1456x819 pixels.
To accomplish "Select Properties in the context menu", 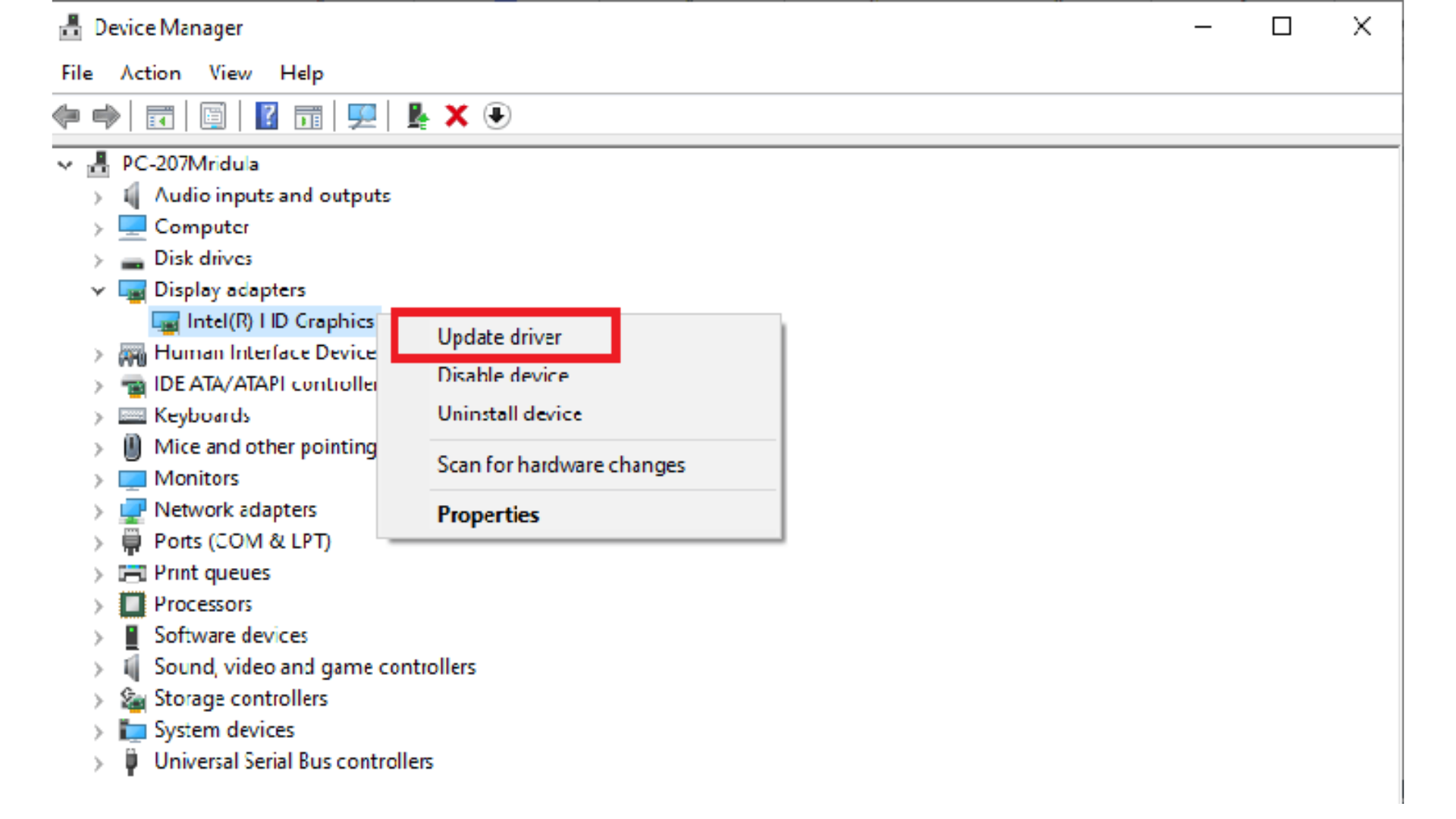I will [488, 515].
